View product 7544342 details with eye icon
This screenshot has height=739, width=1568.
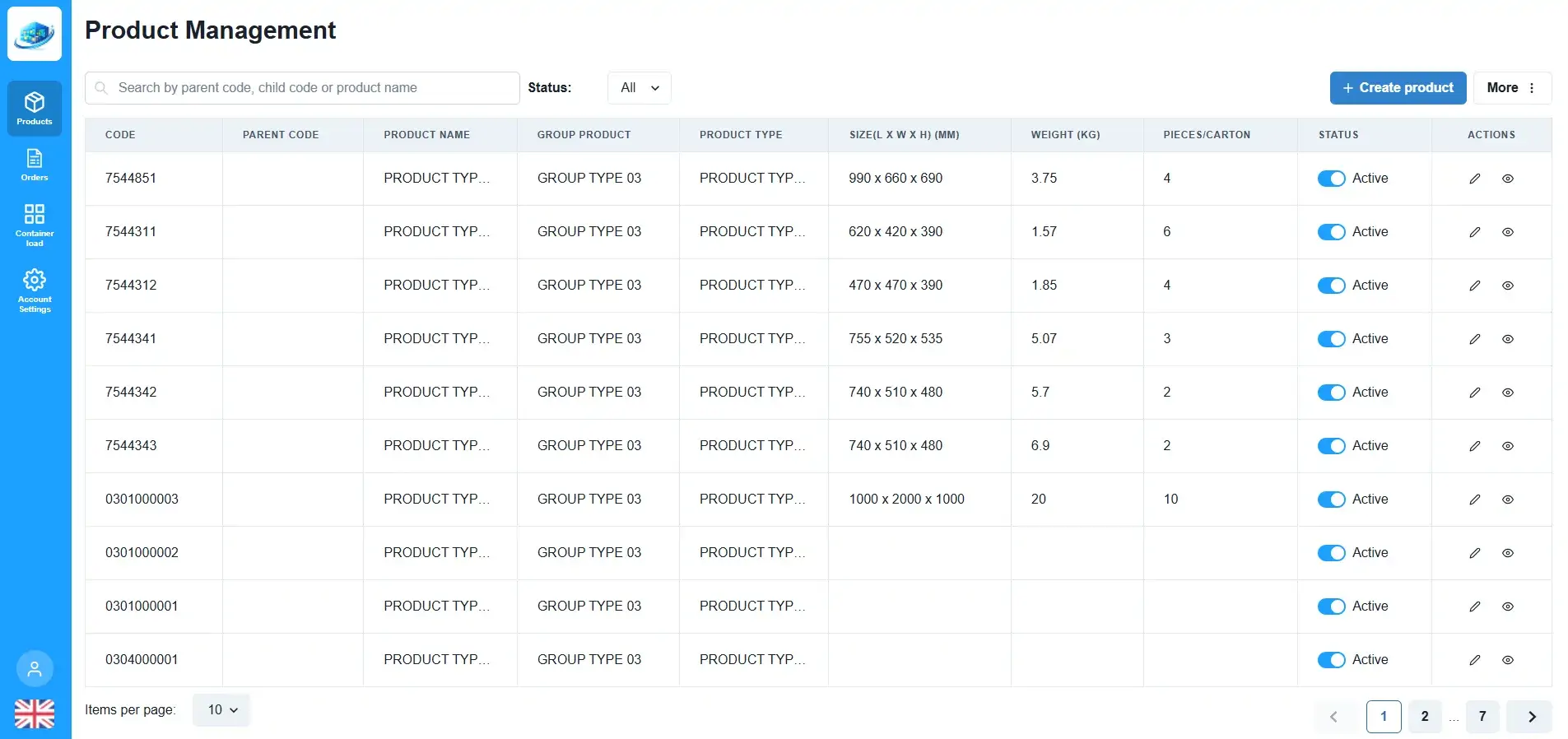1508,393
